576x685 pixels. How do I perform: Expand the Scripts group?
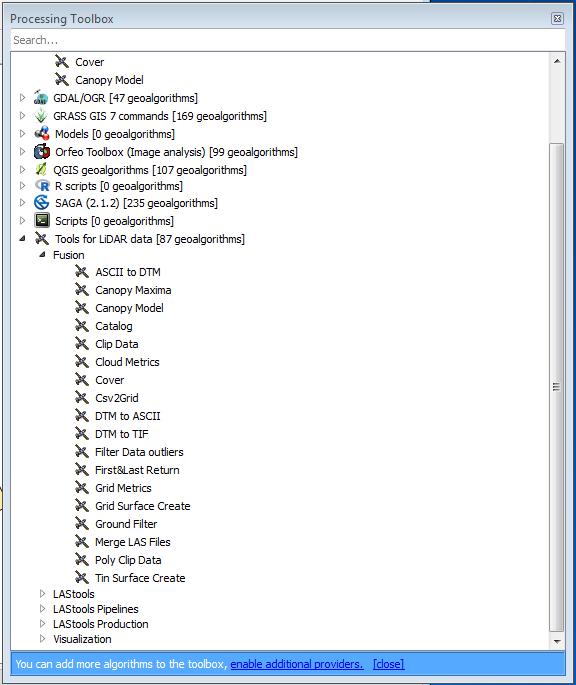pyautogui.click(x=22, y=220)
